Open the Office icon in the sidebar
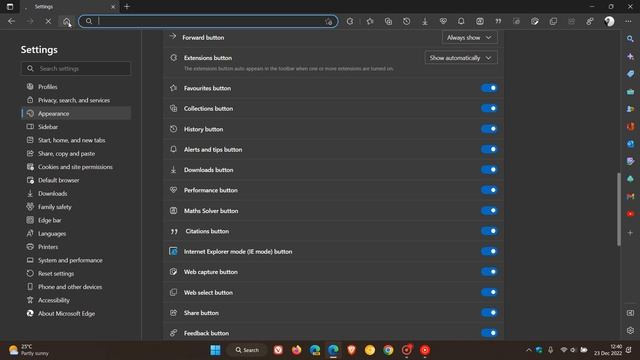640x360 pixels. [x=630, y=126]
